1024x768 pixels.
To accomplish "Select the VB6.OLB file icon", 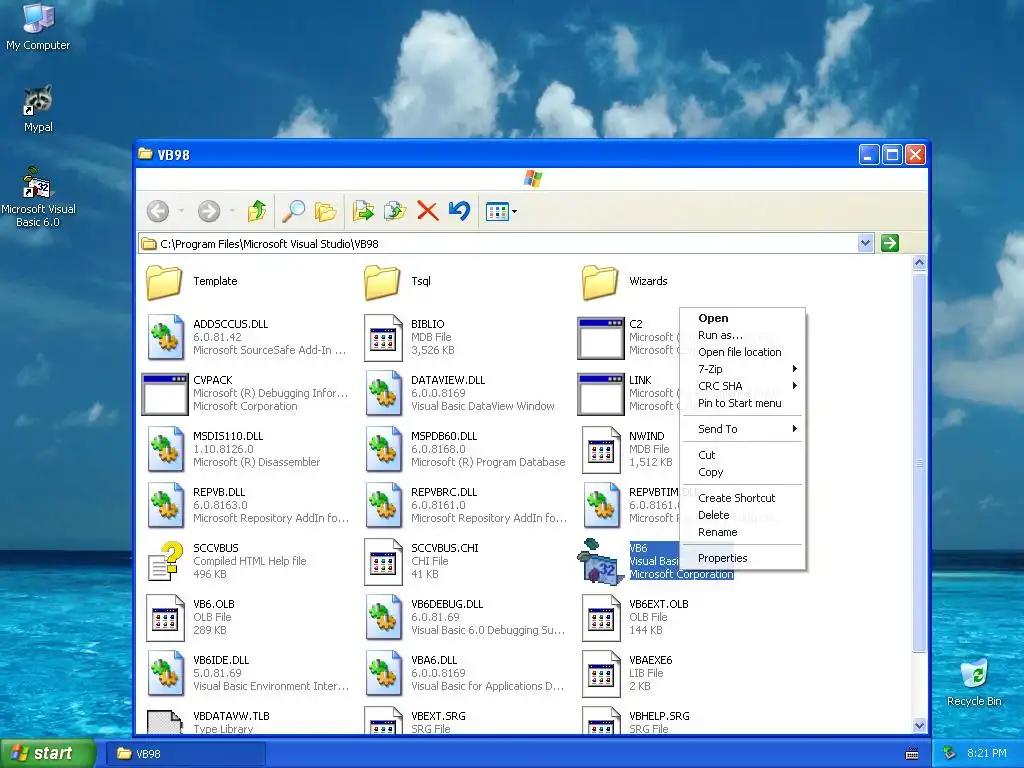I will 165,618.
